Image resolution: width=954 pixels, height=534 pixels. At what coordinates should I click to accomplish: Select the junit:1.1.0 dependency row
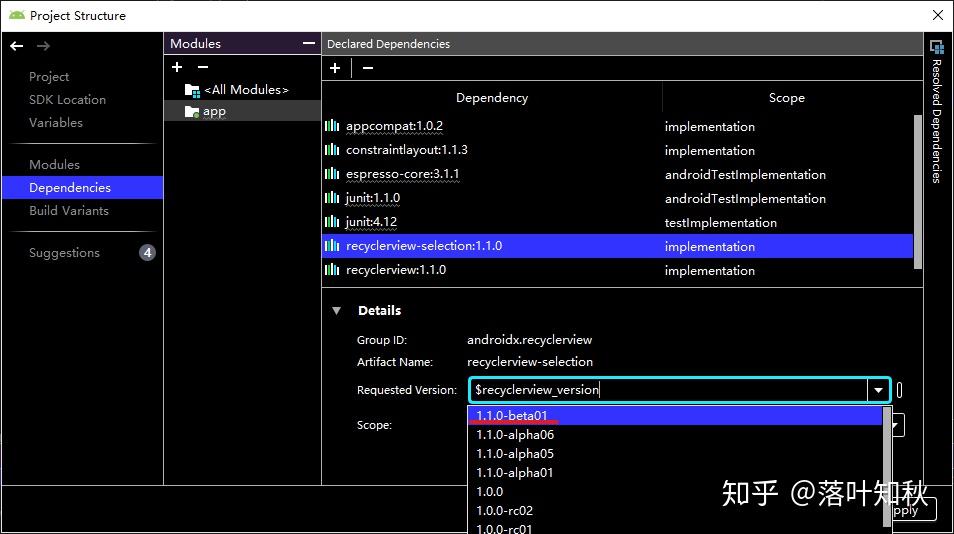[x=617, y=198]
